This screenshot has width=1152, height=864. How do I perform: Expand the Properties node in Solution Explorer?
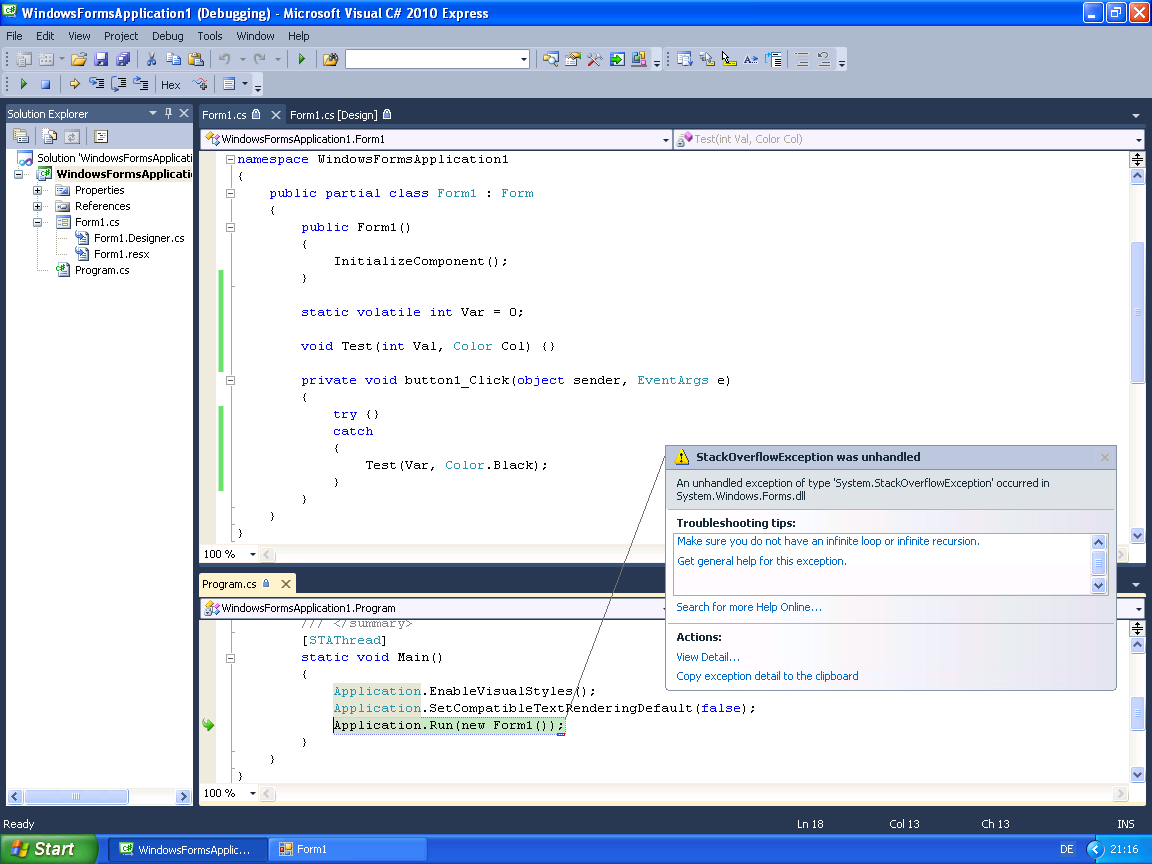37,190
